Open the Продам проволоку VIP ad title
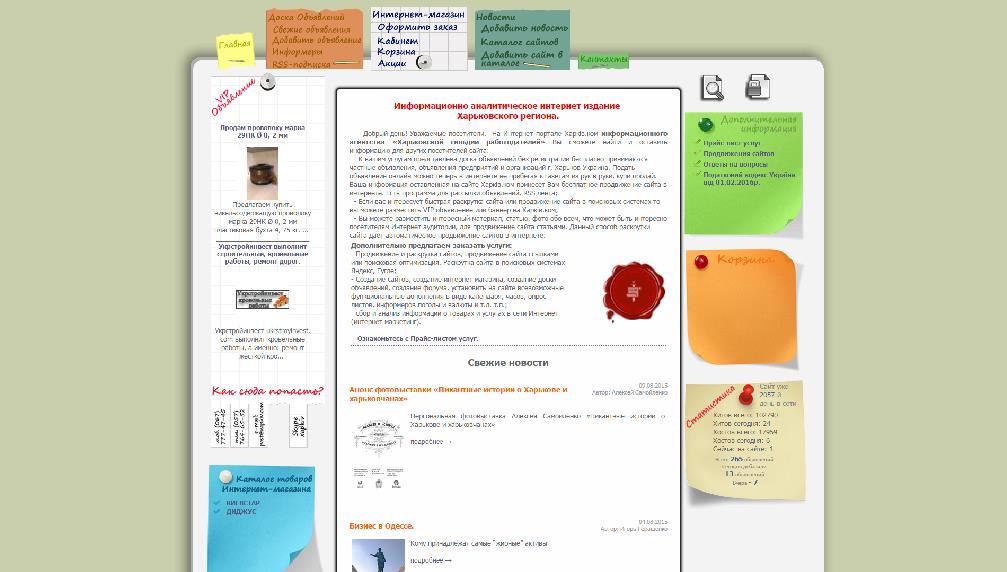Screen dimensions: 1007x572 (262, 132)
